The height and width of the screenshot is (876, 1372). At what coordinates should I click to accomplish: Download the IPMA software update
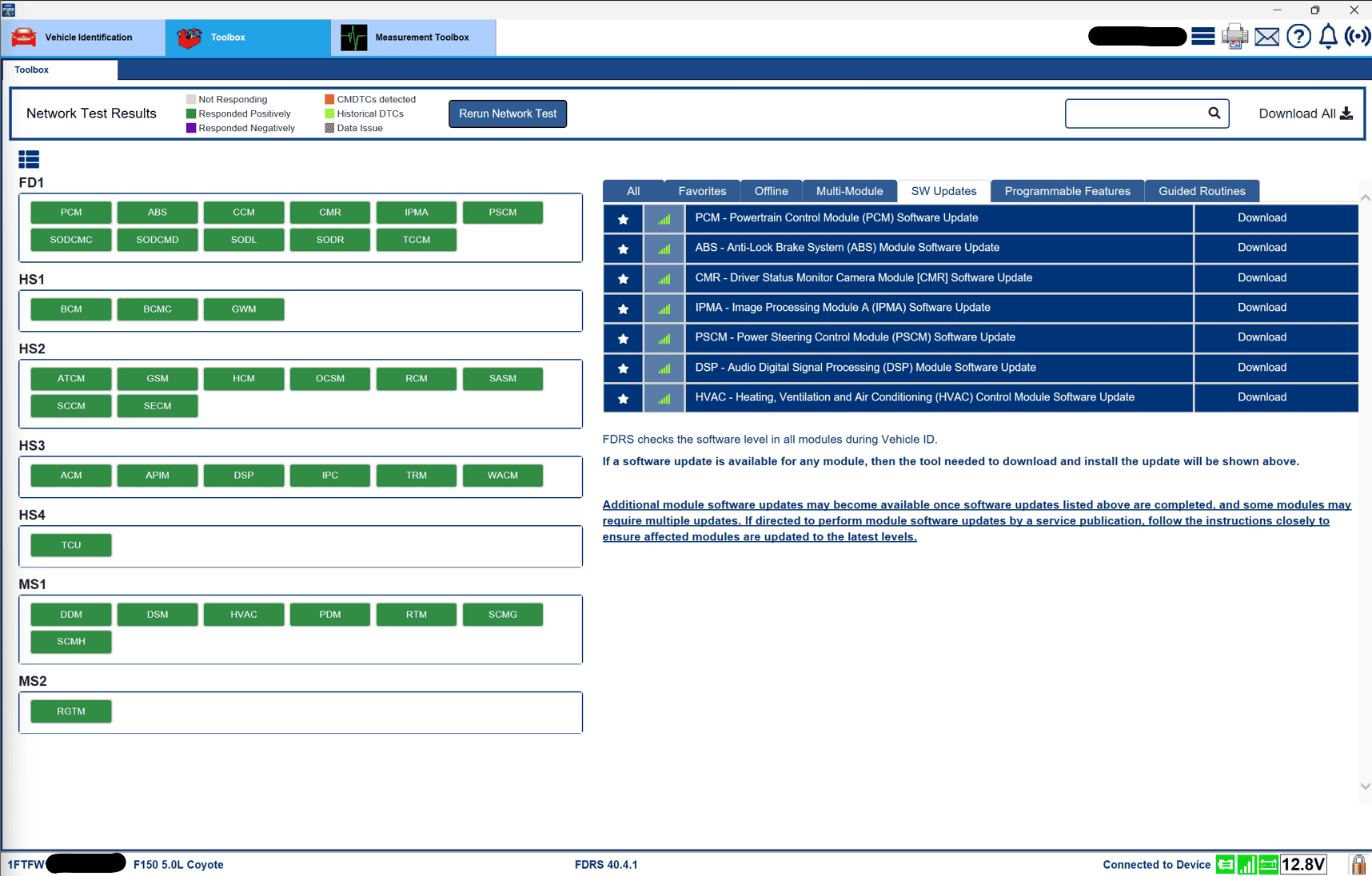tap(1262, 308)
